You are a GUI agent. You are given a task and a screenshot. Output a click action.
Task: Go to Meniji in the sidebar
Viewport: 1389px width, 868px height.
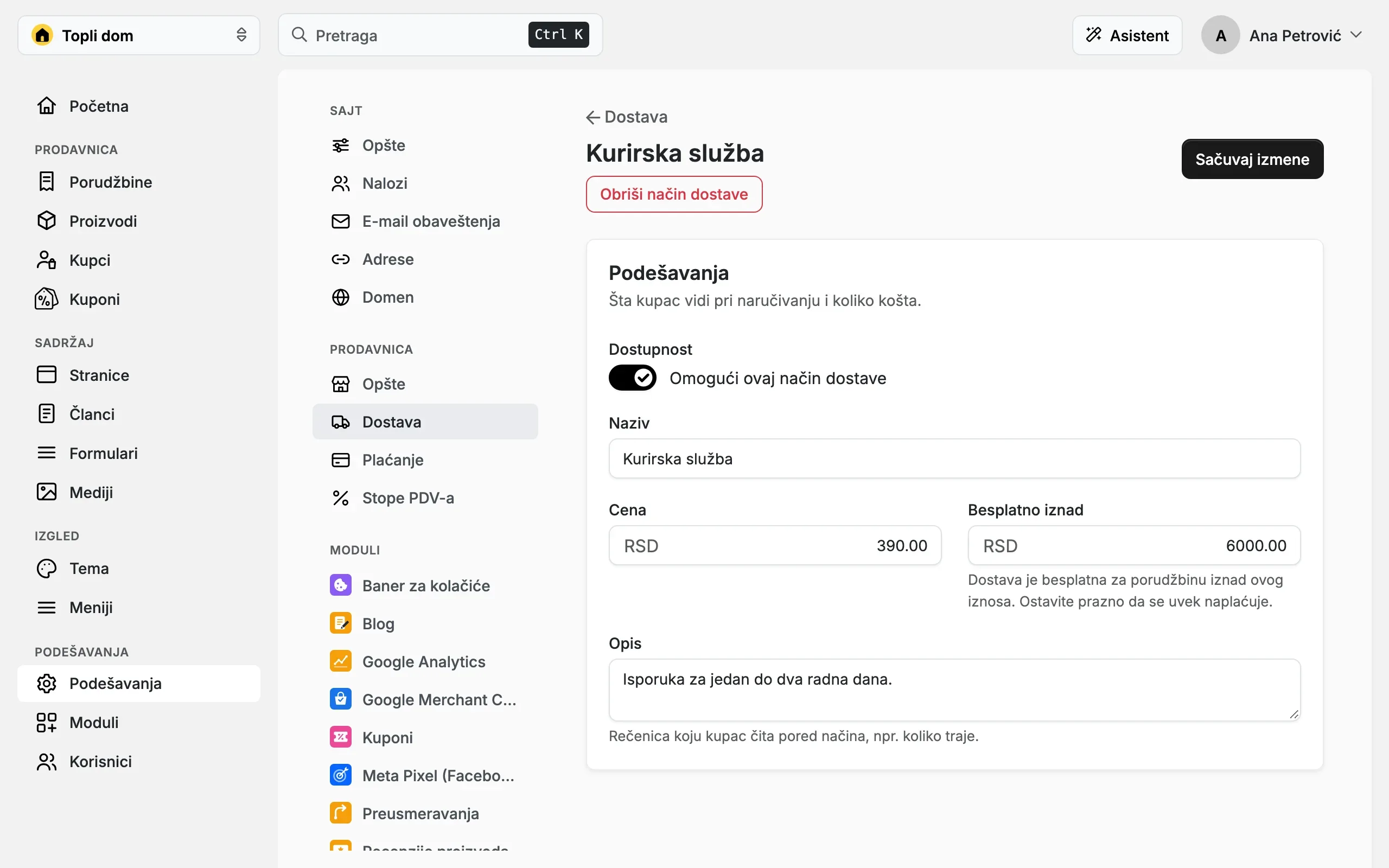(139, 608)
